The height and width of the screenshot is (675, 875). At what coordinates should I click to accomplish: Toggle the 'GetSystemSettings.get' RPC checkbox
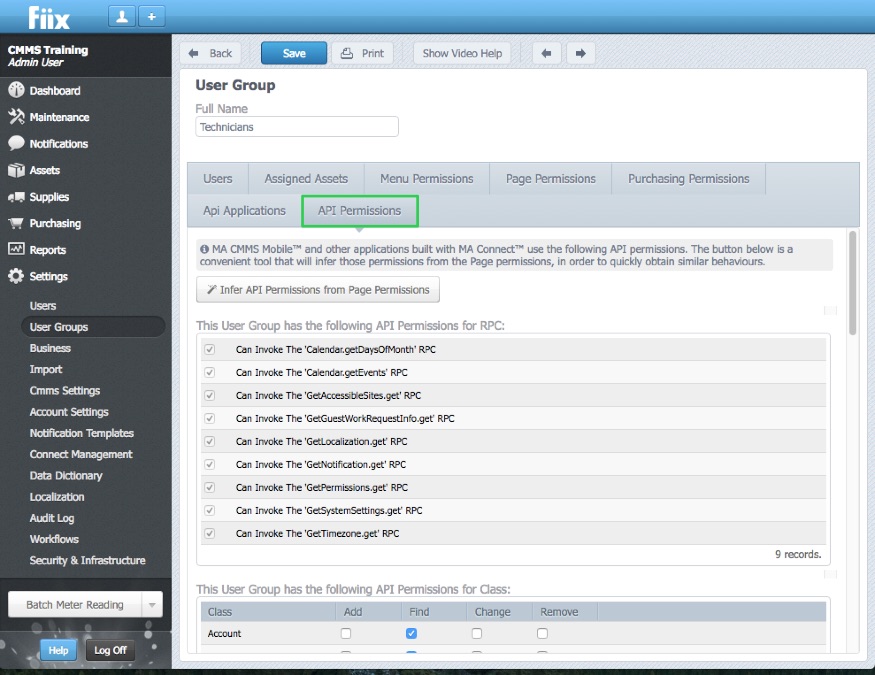pos(210,510)
